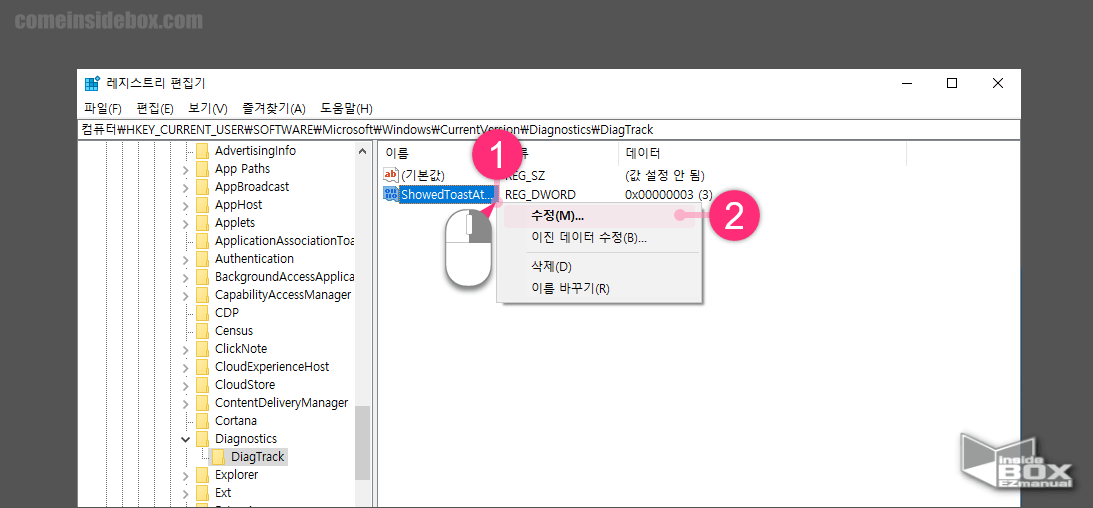The image size is (1093, 508).
Task: Open the 즐겨찾기(A) menu
Action: click(274, 109)
